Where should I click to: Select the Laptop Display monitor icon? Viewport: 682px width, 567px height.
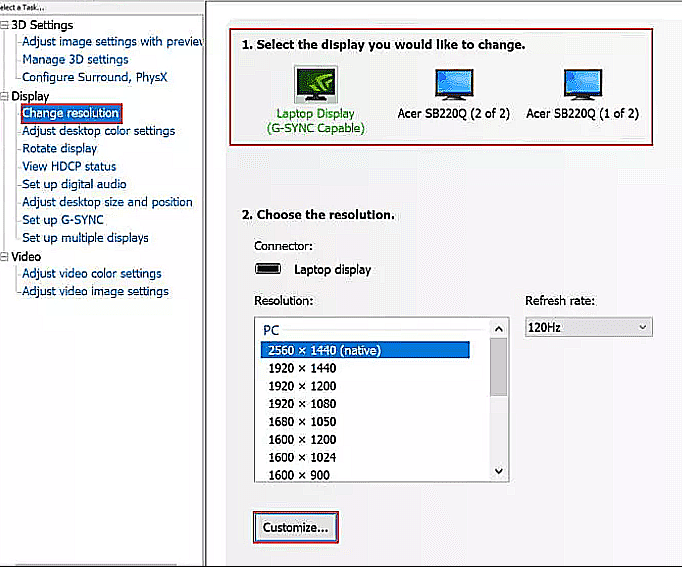point(316,84)
